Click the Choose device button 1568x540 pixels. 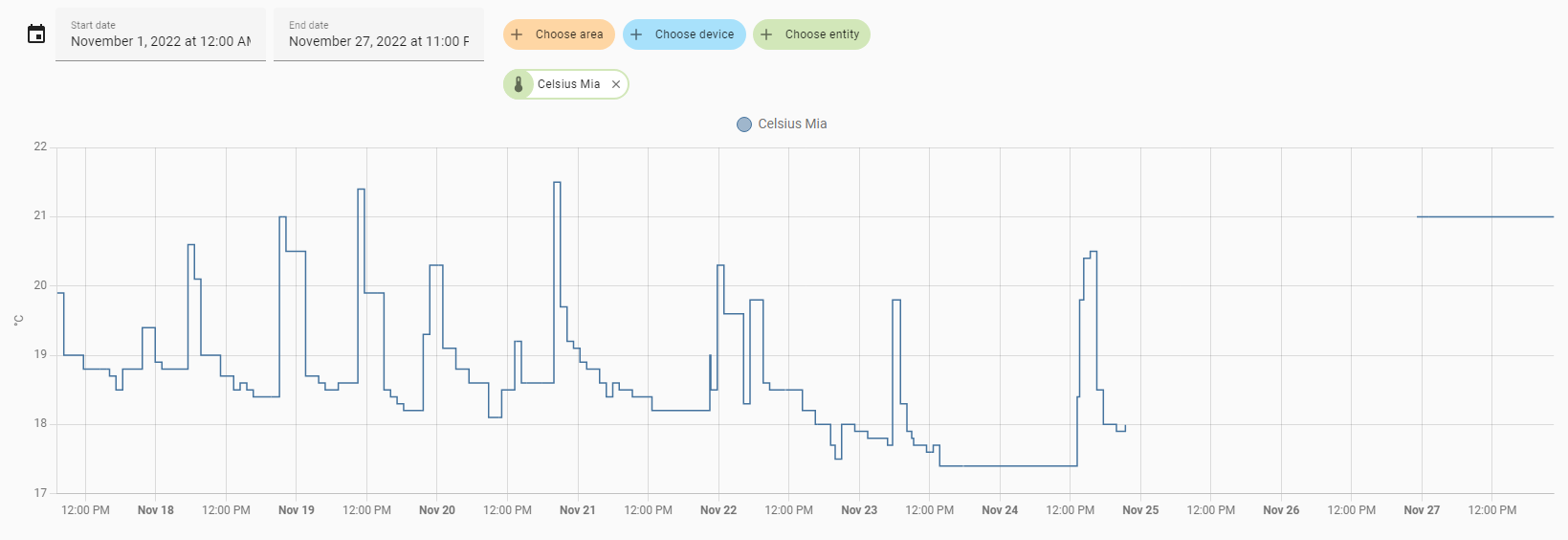point(684,34)
